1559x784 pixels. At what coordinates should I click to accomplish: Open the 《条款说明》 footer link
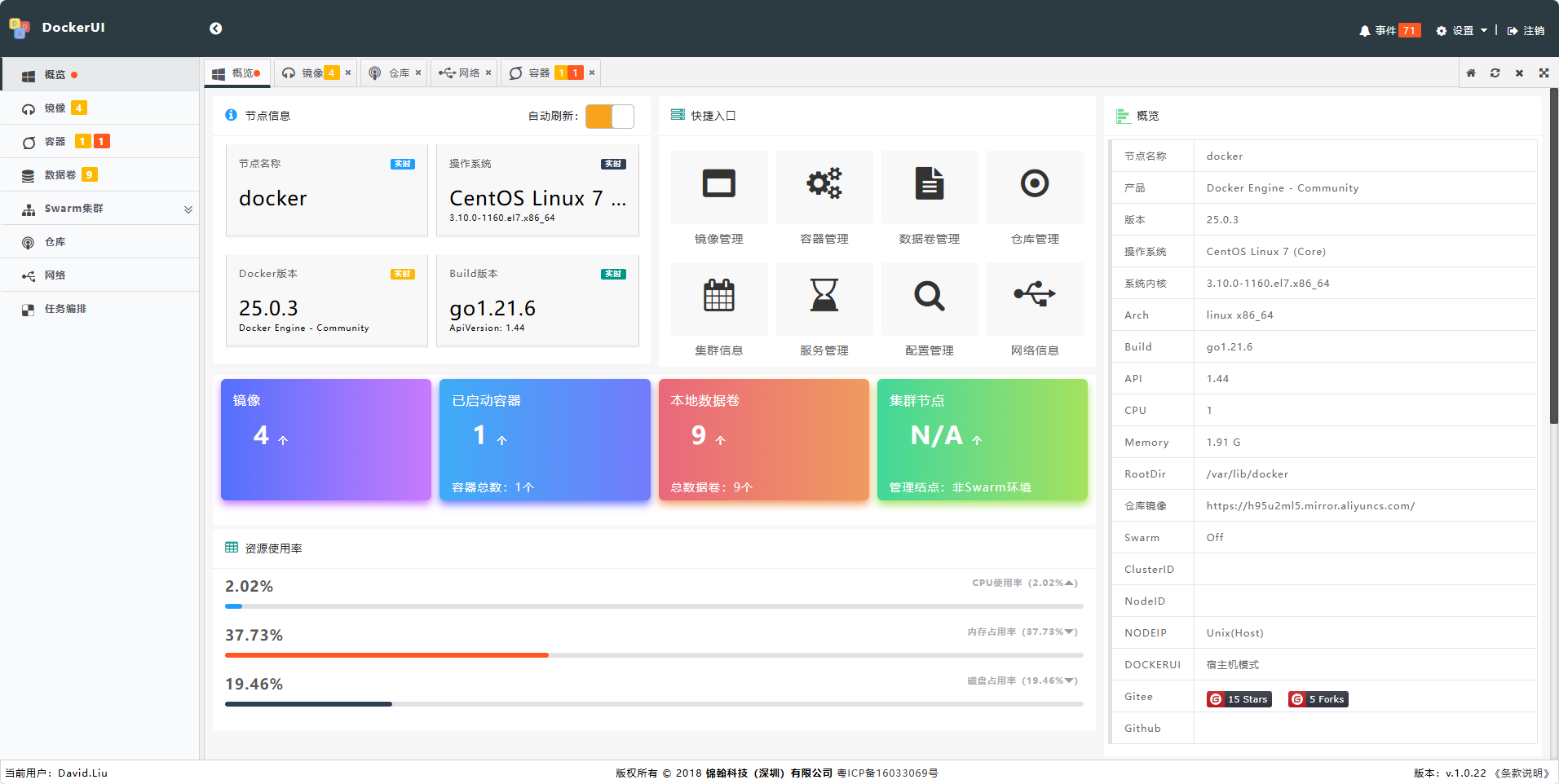point(1522,773)
